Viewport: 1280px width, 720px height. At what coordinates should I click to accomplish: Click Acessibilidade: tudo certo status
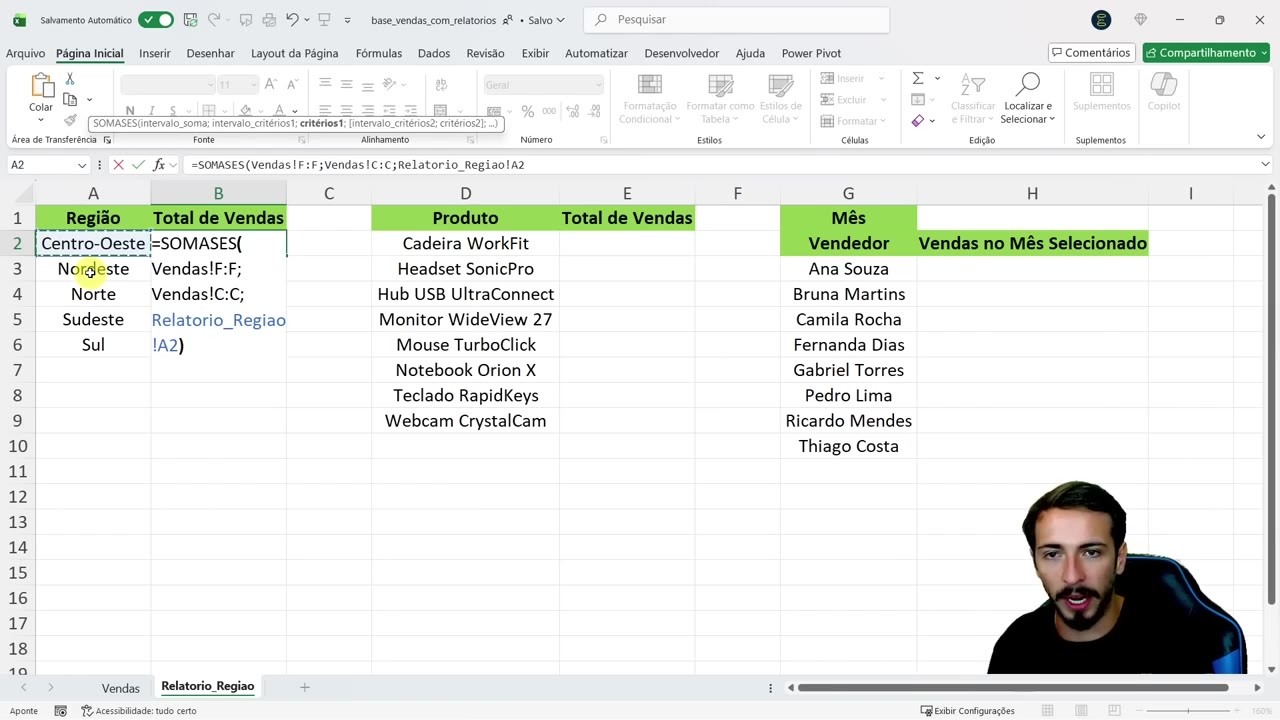139,711
